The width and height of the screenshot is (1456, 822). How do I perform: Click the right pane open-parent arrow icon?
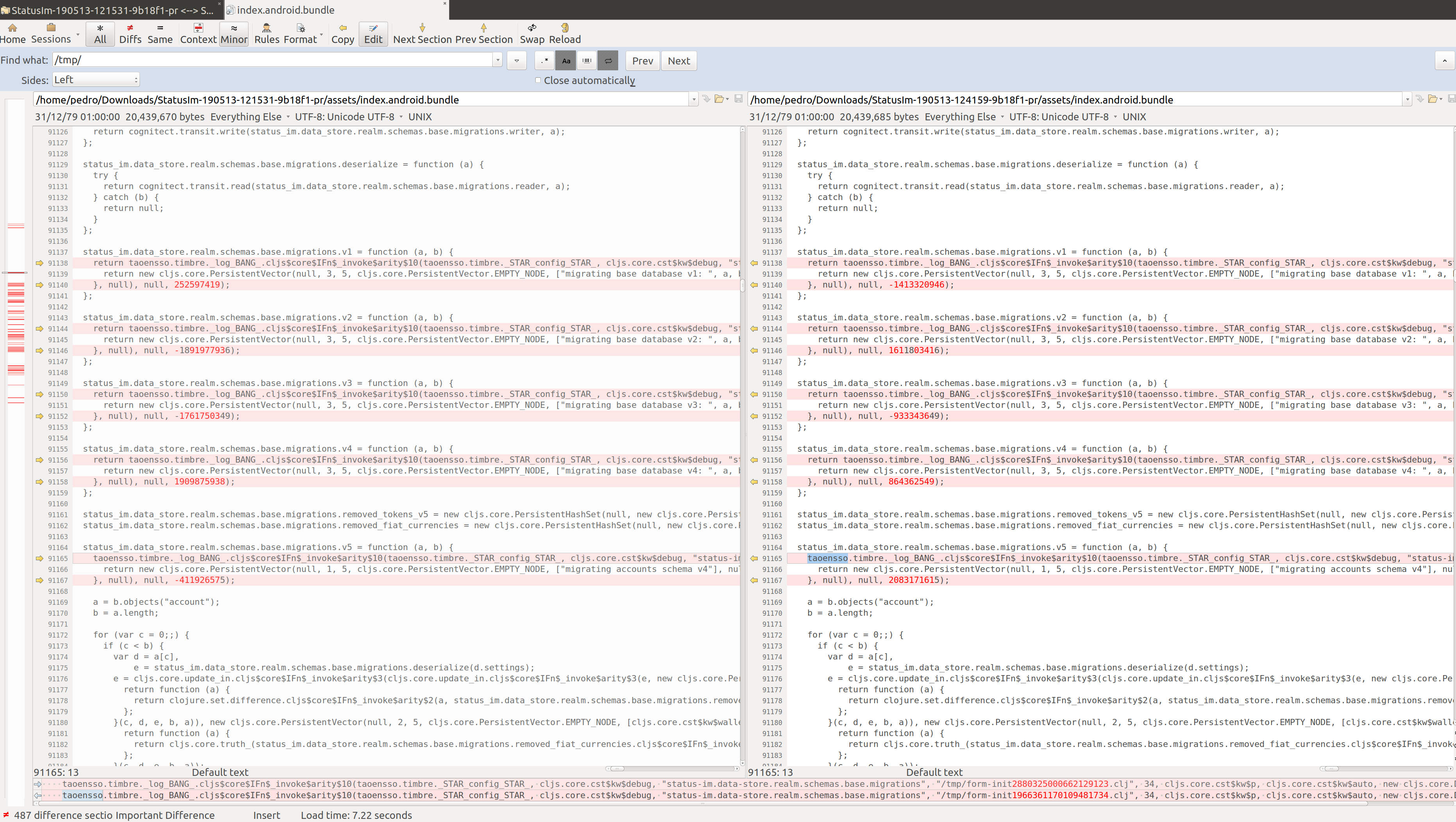(x=1420, y=99)
